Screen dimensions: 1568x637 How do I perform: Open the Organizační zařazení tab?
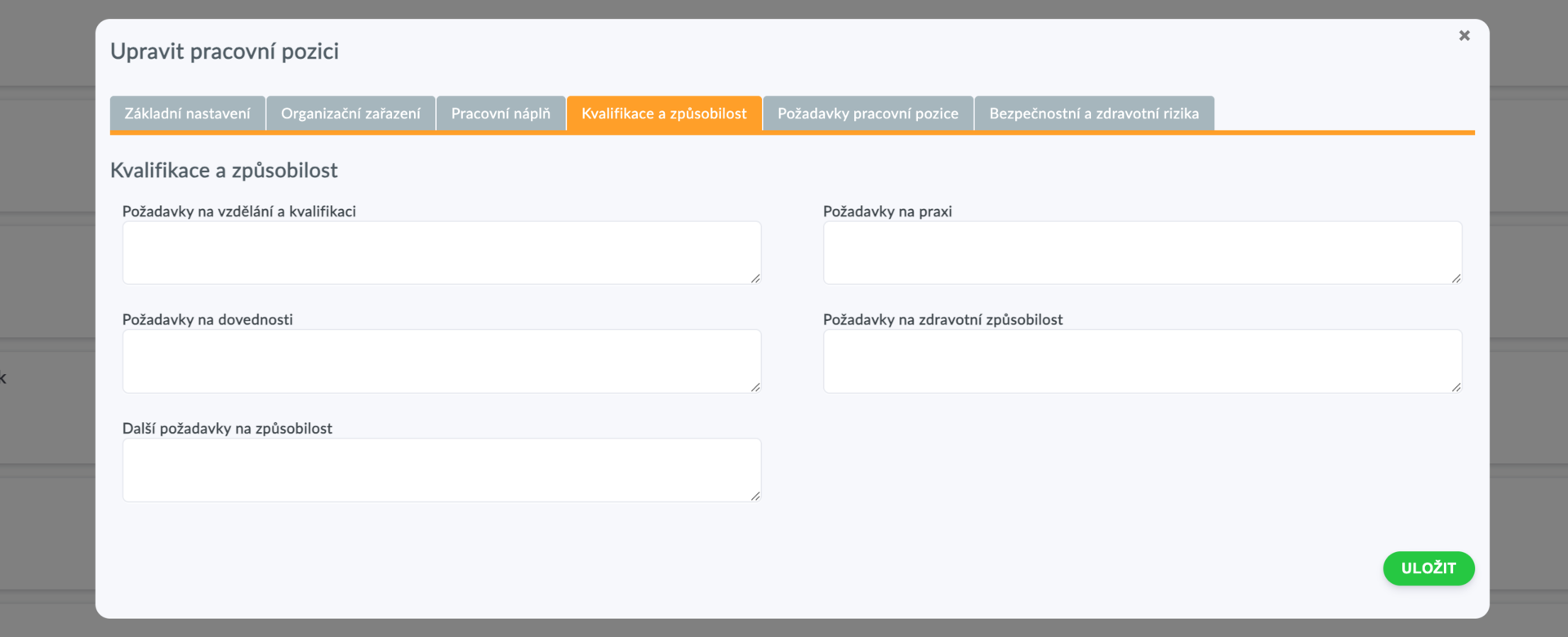pyautogui.click(x=350, y=114)
